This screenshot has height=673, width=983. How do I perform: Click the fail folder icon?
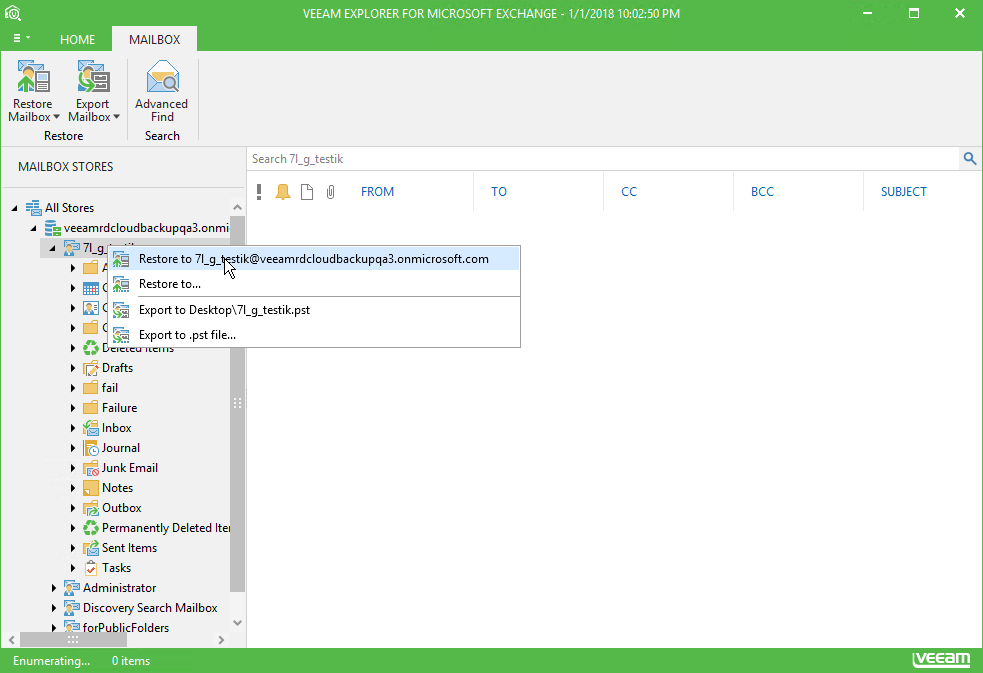point(91,388)
